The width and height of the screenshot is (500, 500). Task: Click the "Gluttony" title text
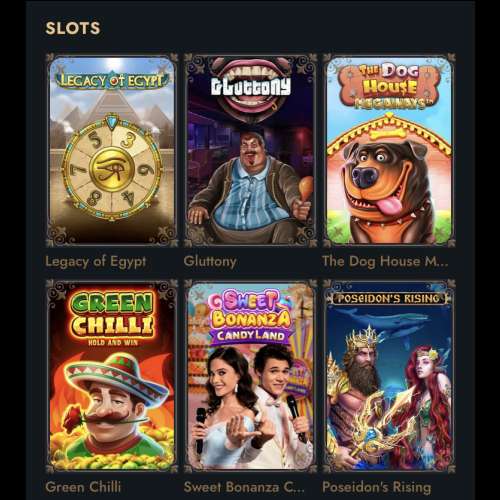(x=210, y=261)
